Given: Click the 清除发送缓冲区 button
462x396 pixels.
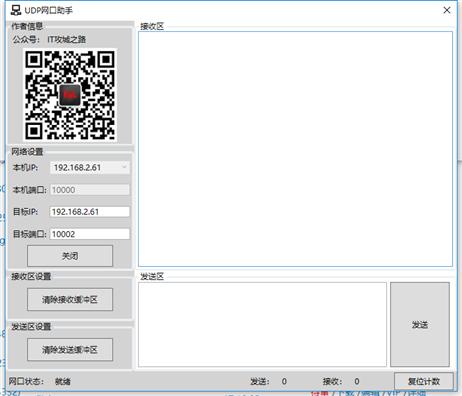Looking at the screenshot, I should tap(70, 350).
